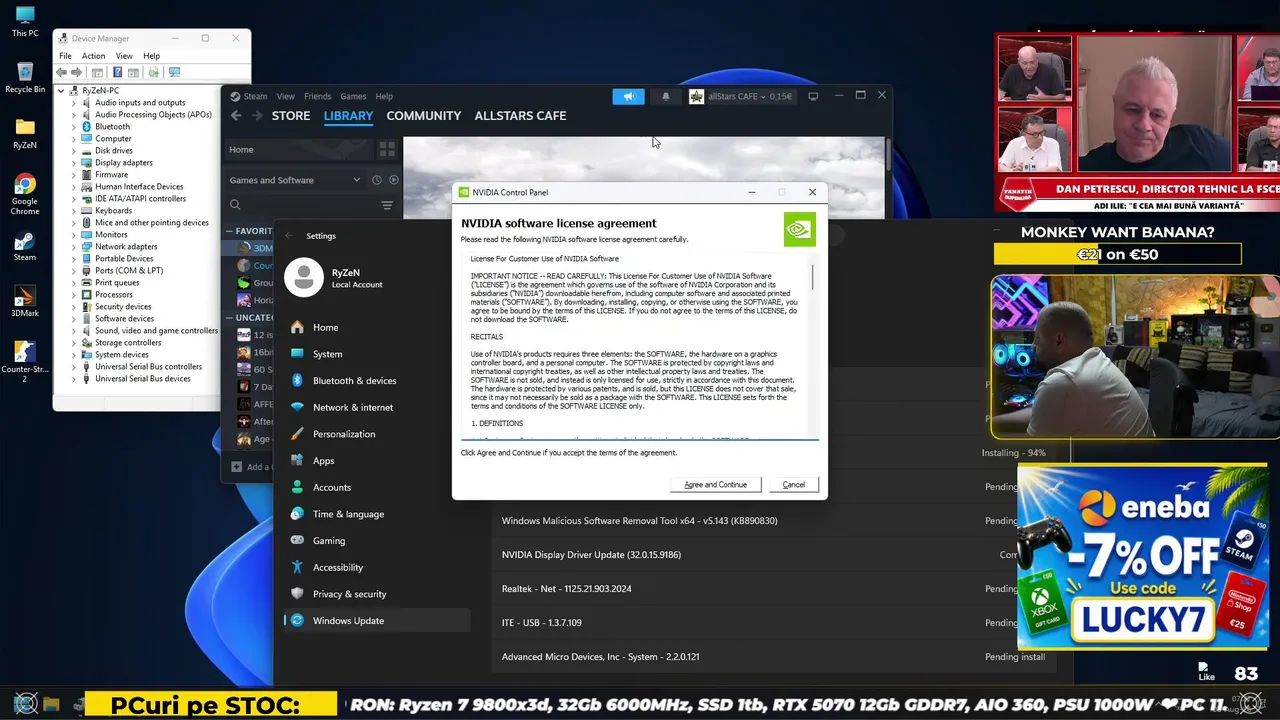Screen dimensions: 1280x720
Task: Switch to Steam STORE tab
Action: click(291, 116)
